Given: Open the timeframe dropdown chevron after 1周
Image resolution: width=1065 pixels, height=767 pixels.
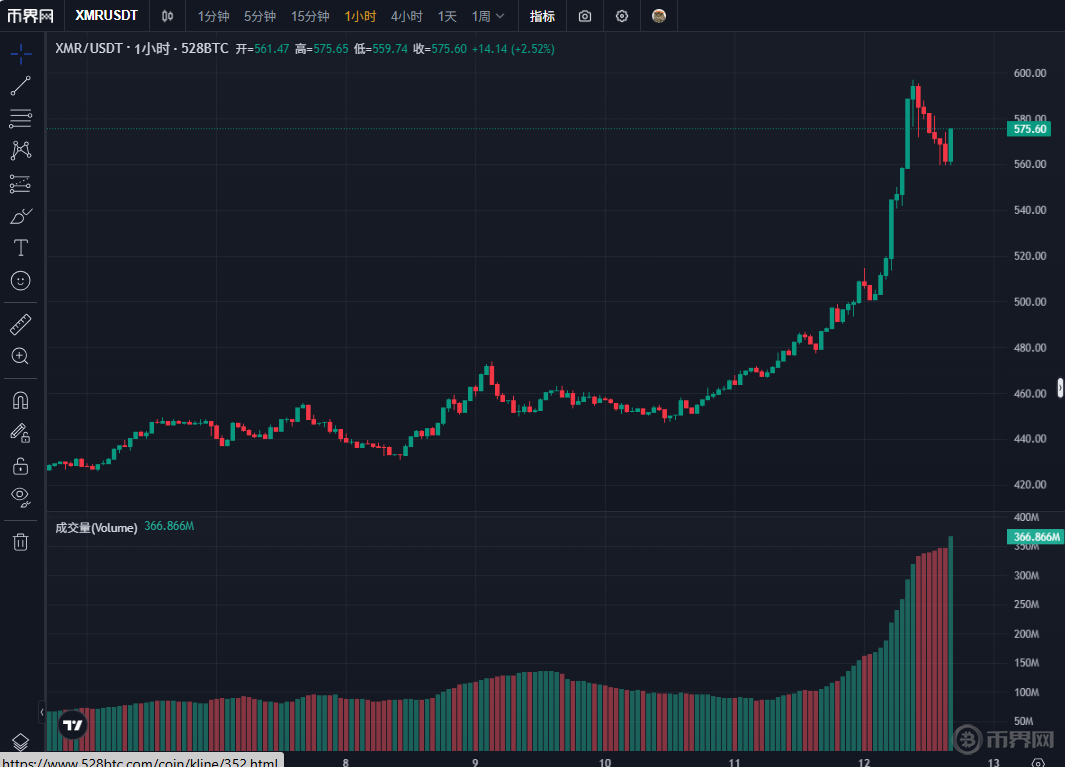Looking at the screenshot, I should coord(500,16).
